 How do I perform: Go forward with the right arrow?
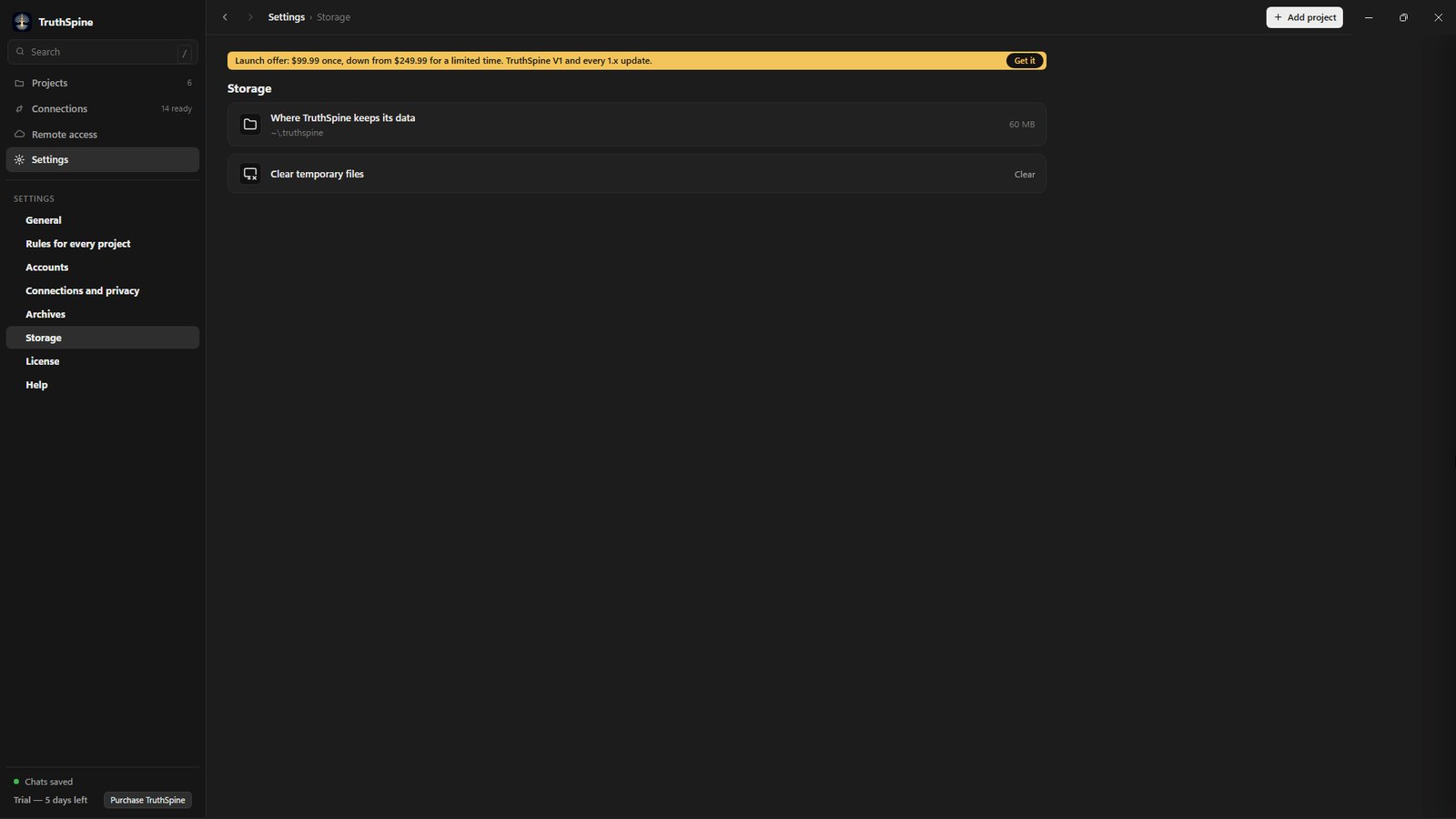point(250,17)
